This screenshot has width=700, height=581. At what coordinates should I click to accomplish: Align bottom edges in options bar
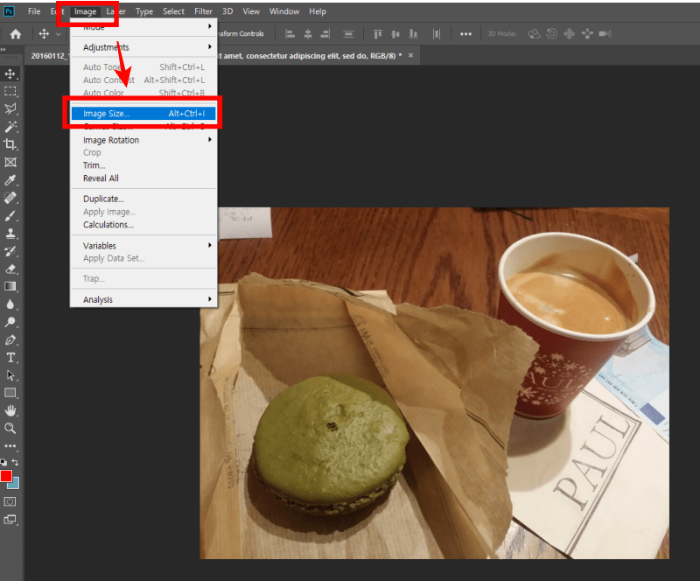pos(413,34)
